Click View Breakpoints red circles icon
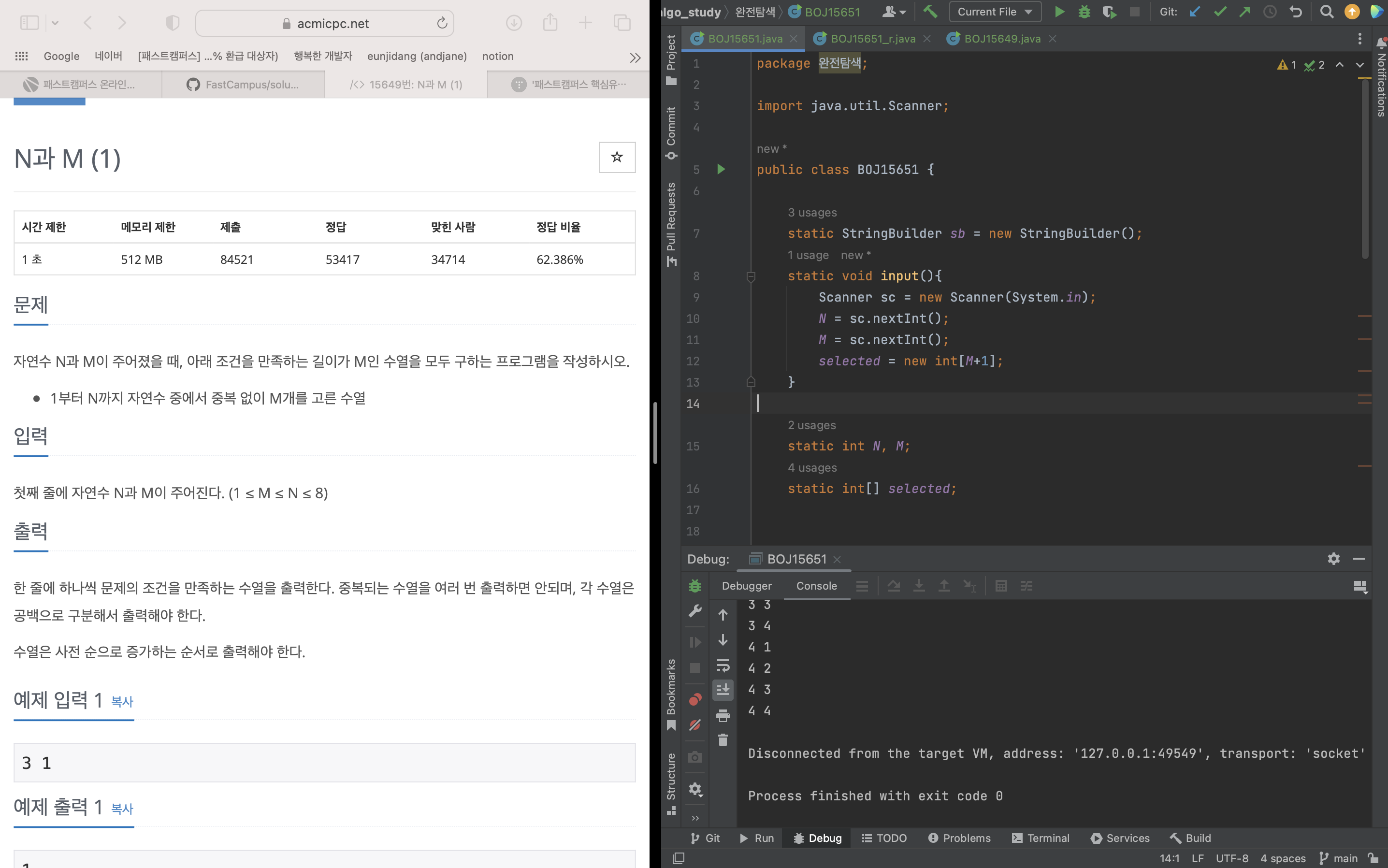Image resolution: width=1388 pixels, height=868 pixels. [x=694, y=699]
